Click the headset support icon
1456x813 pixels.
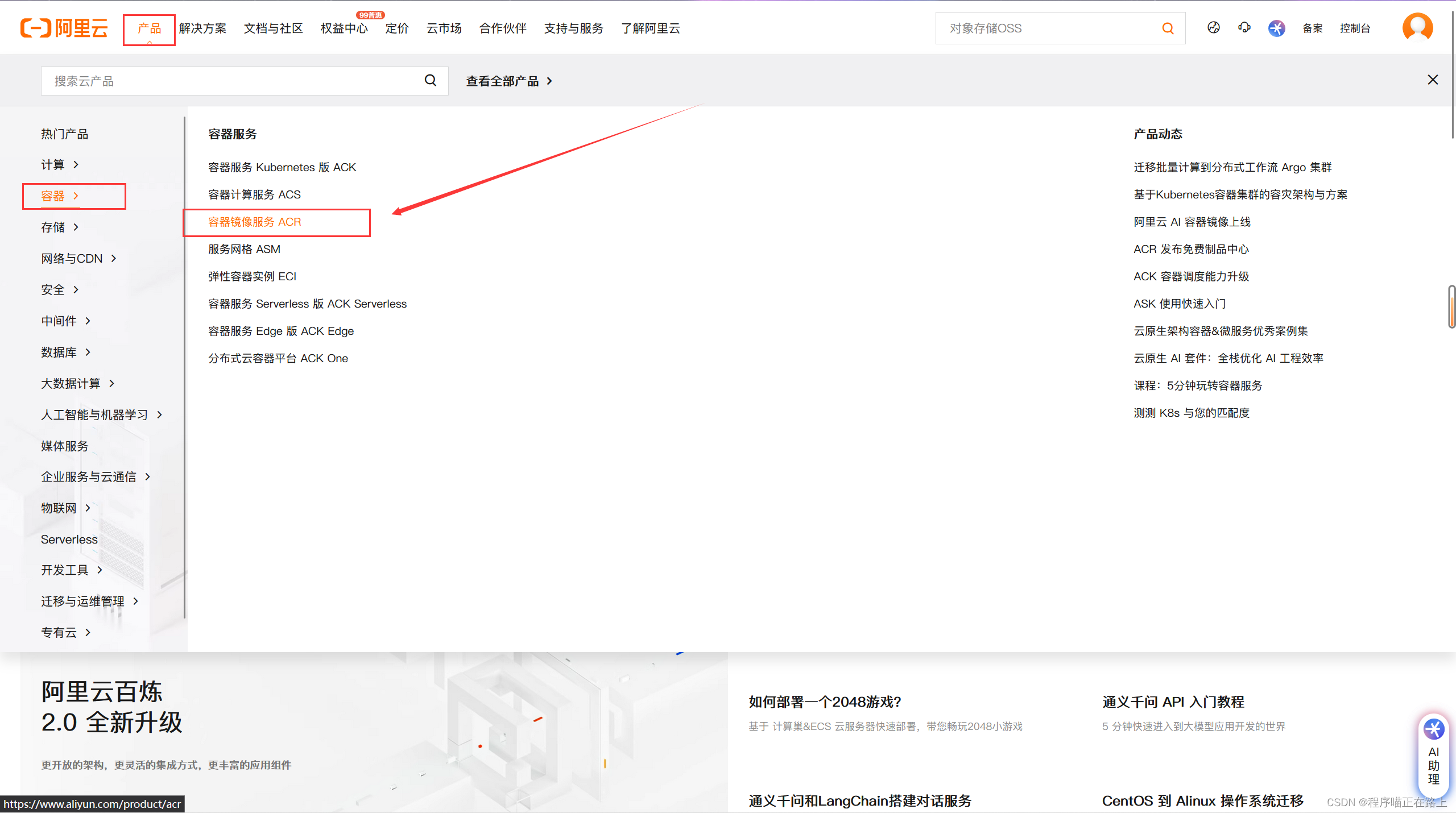point(1244,28)
